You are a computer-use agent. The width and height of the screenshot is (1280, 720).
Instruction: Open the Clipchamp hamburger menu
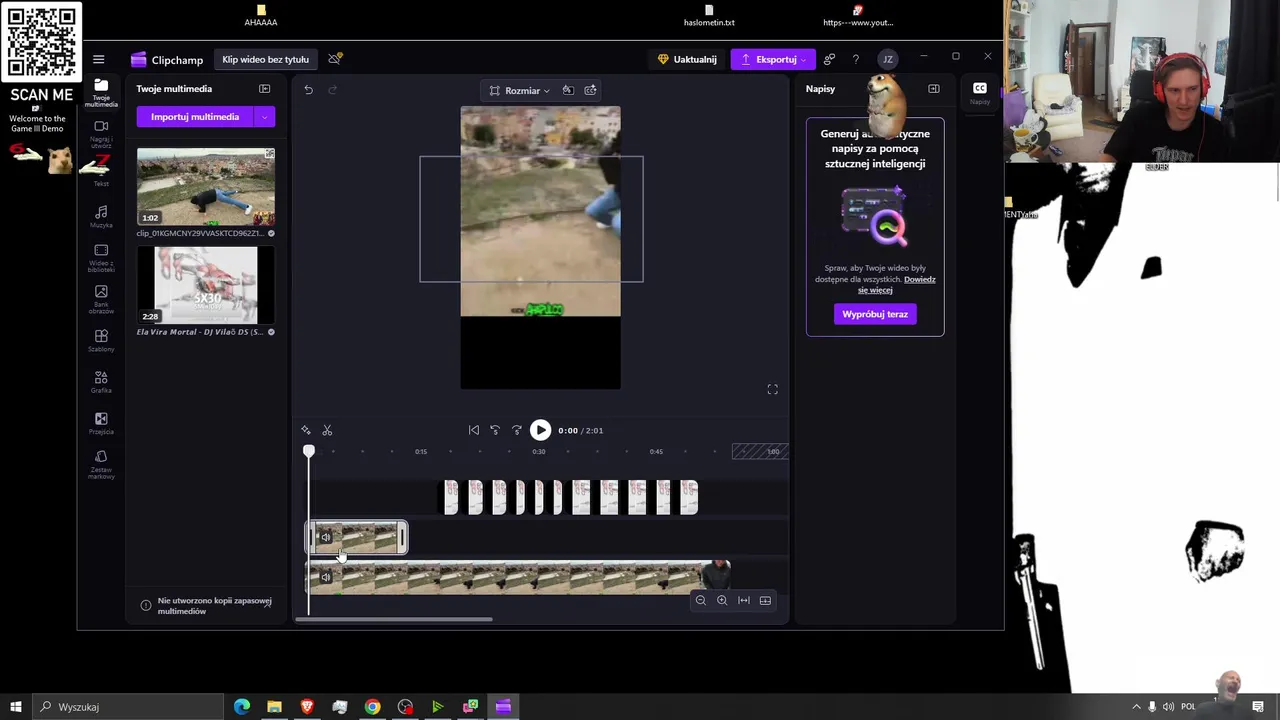click(x=98, y=59)
